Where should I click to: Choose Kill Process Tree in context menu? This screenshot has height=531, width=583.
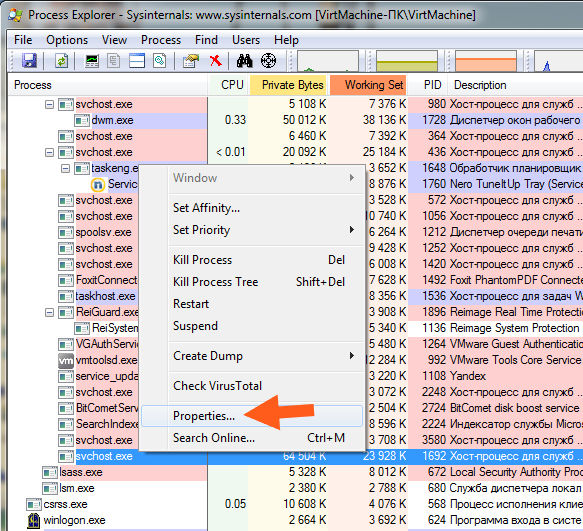252,282
